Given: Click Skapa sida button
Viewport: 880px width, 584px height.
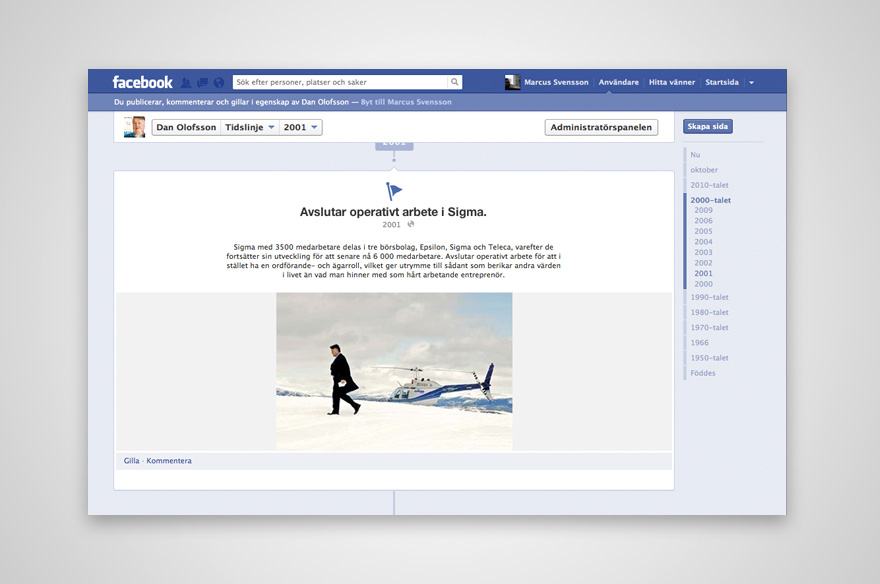Looking at the screenshot, I should tap(708, 126).
